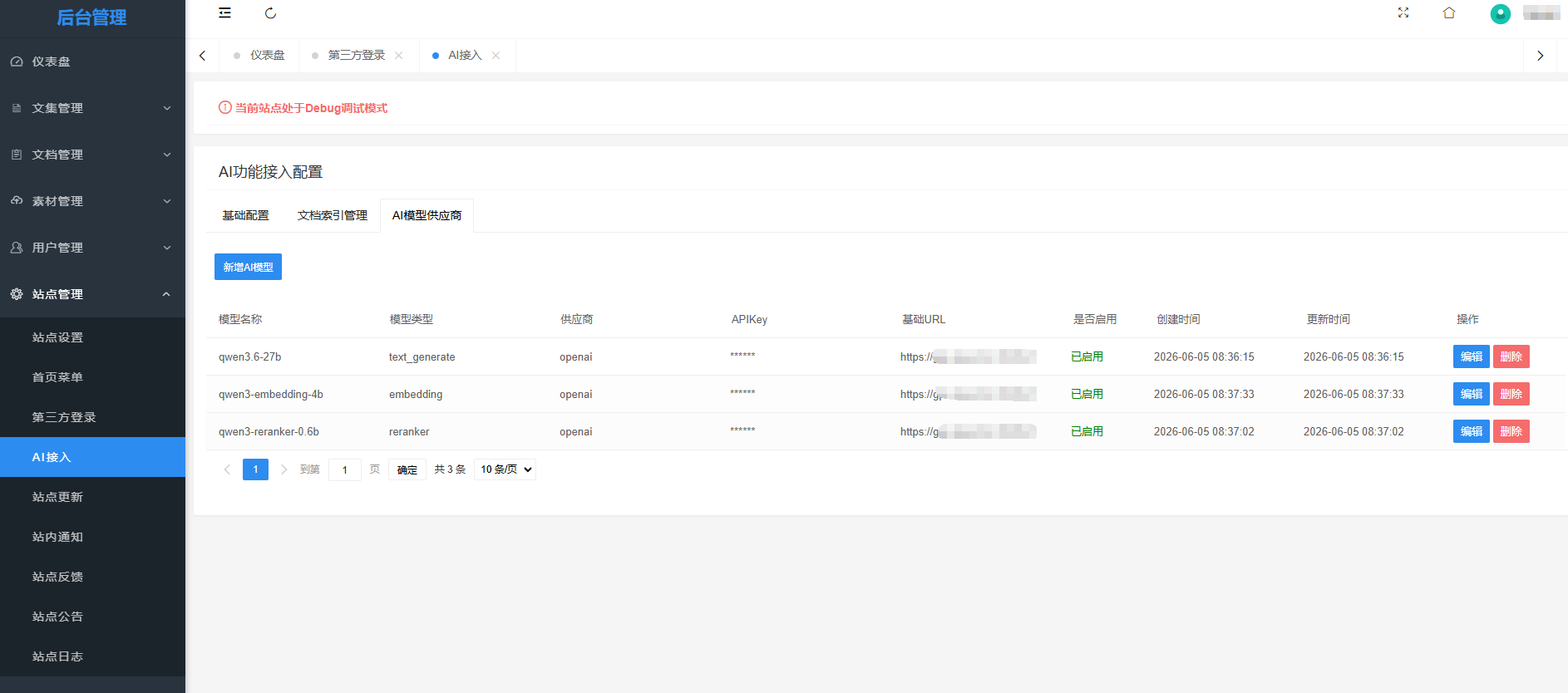Open 站点设置 in the sidebar
Viewport: 1568px width, 693px height.
coord(92,337)
